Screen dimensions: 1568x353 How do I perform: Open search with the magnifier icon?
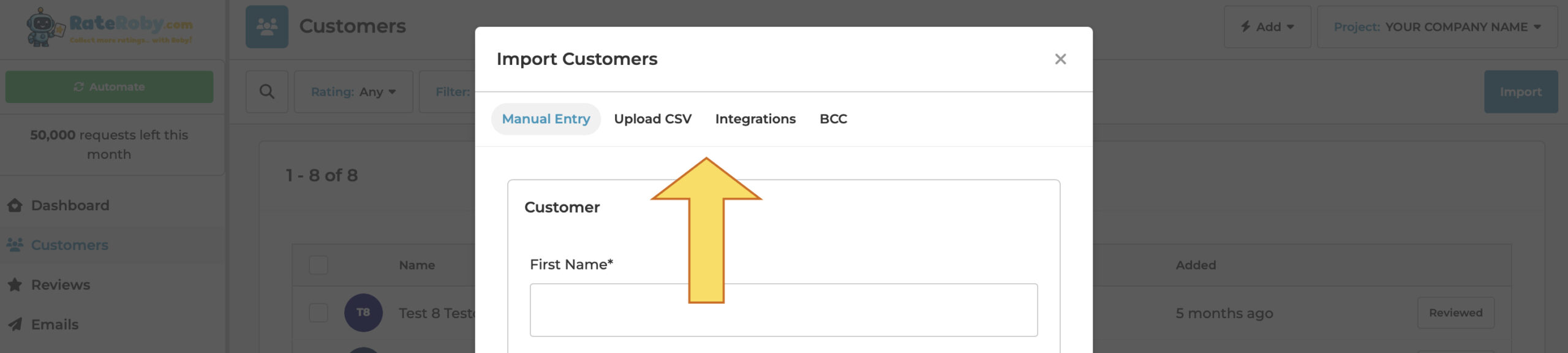(267, 92)
